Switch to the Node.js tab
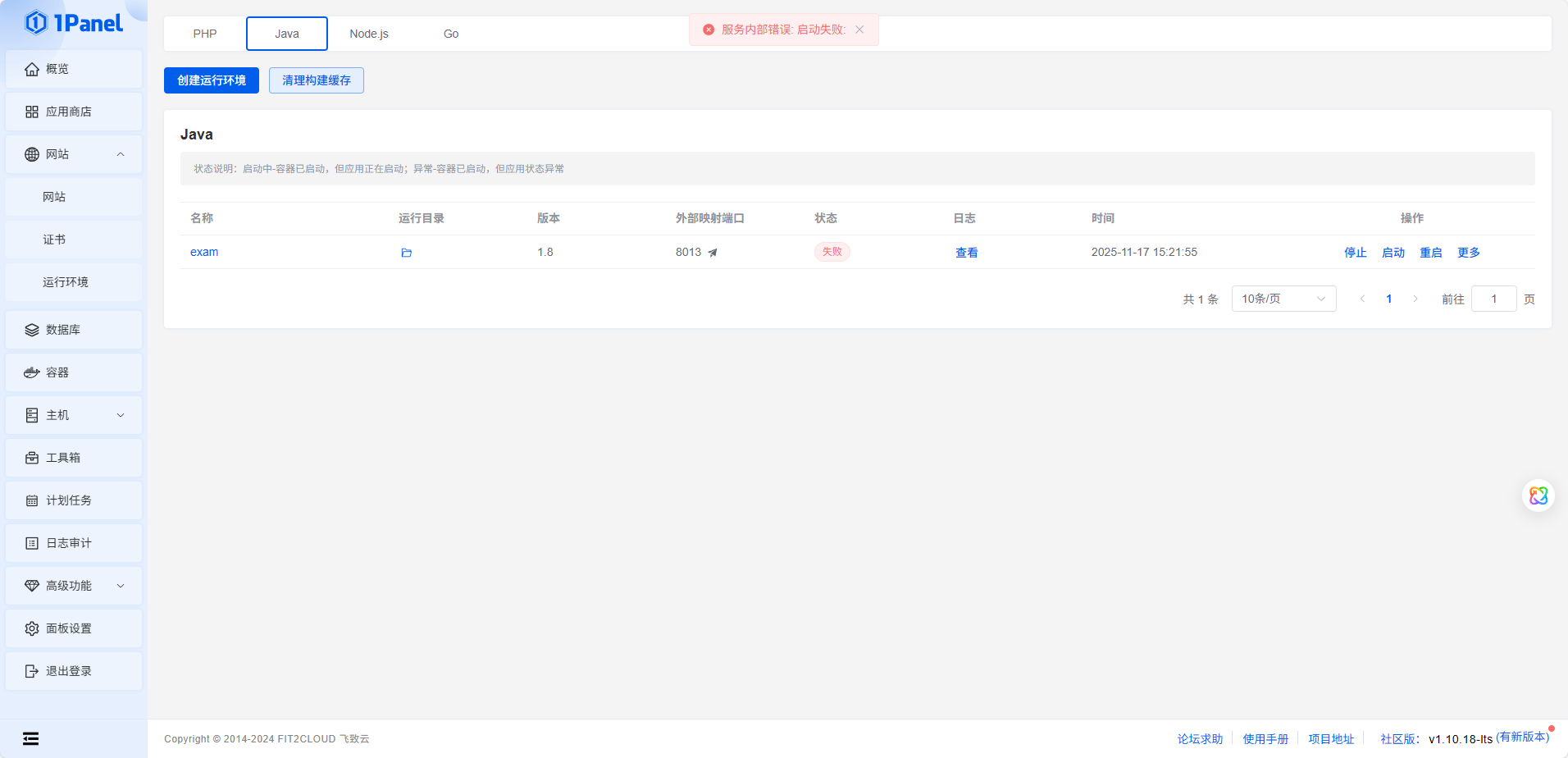Viewport: 1568px width, 758px height. point(369,34)
